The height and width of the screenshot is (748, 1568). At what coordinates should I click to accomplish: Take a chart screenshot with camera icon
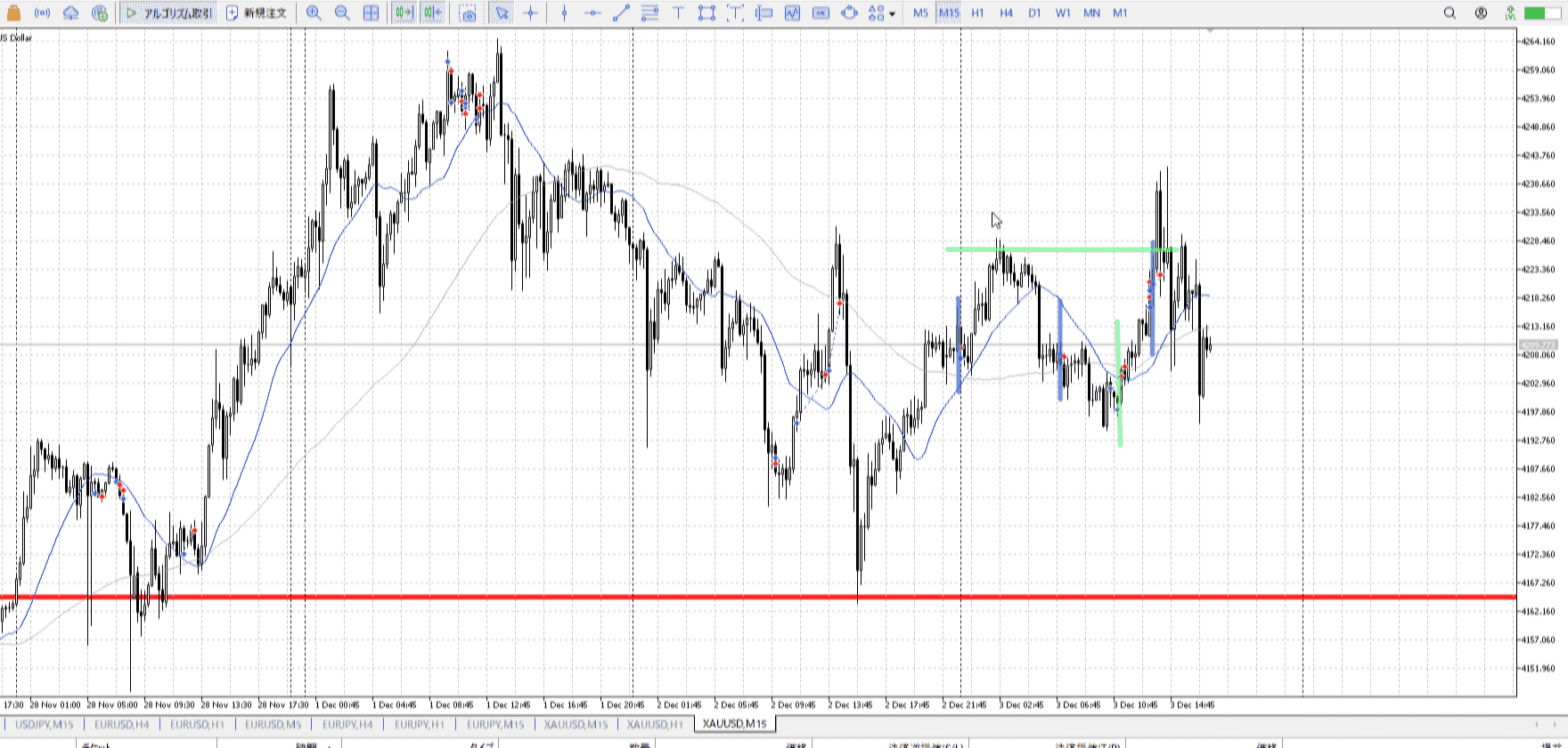point(468,13)
